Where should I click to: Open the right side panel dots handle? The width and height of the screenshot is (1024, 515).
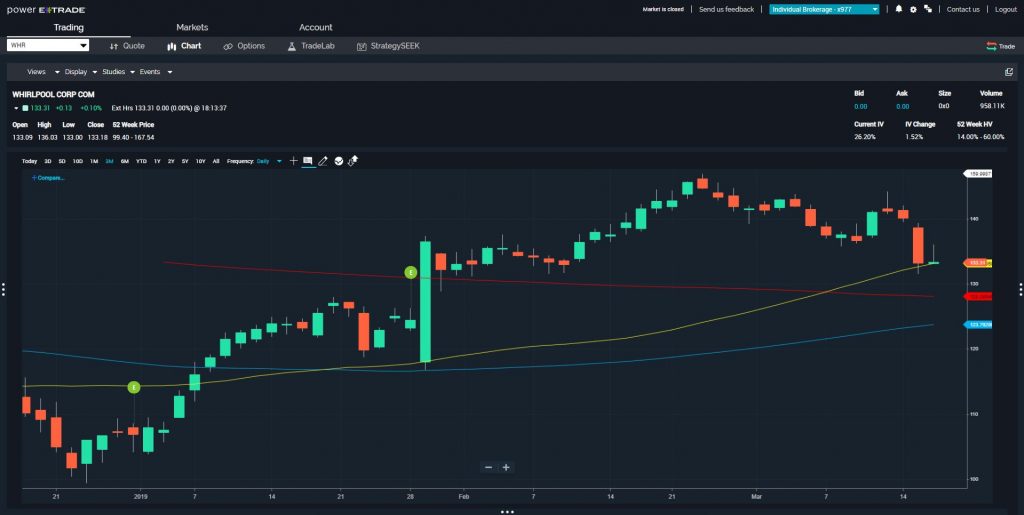pos(1020,289)
